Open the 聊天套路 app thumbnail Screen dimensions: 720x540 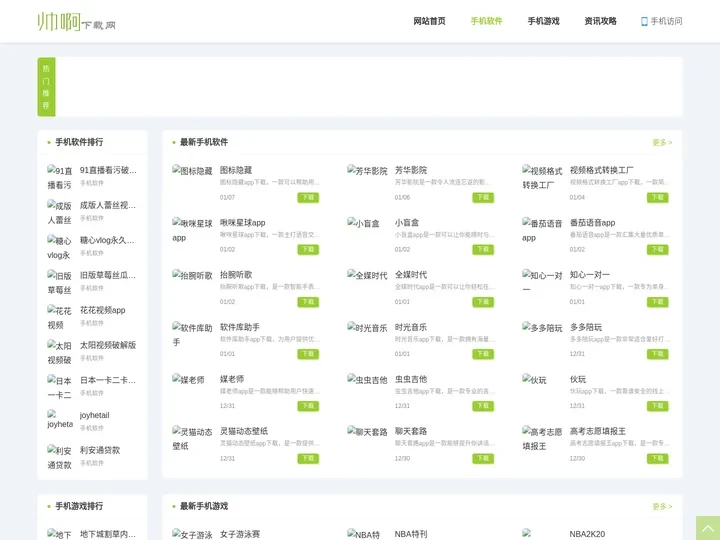tap(367, 432)
